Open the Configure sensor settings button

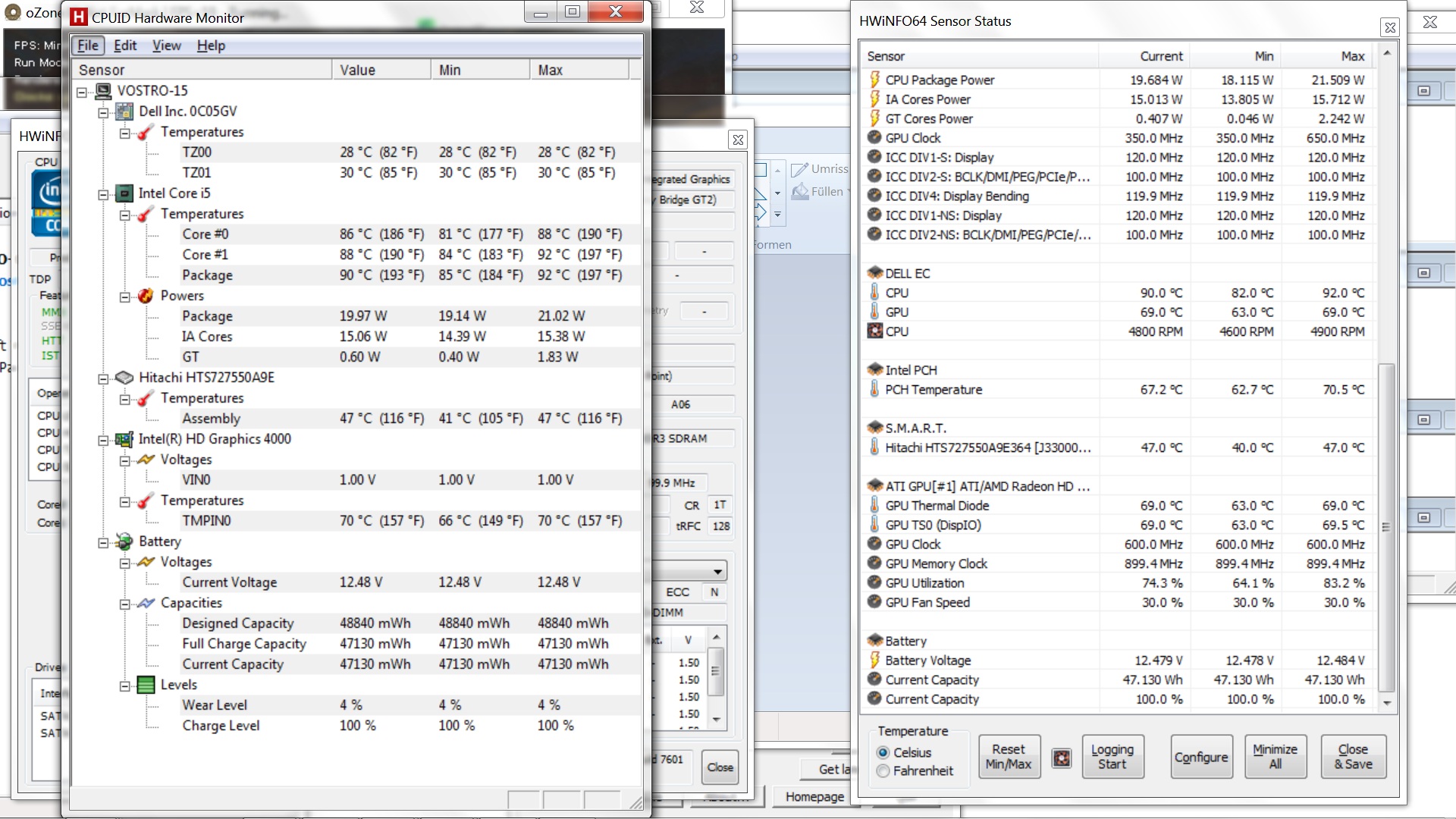click(x=1200, y=757)
